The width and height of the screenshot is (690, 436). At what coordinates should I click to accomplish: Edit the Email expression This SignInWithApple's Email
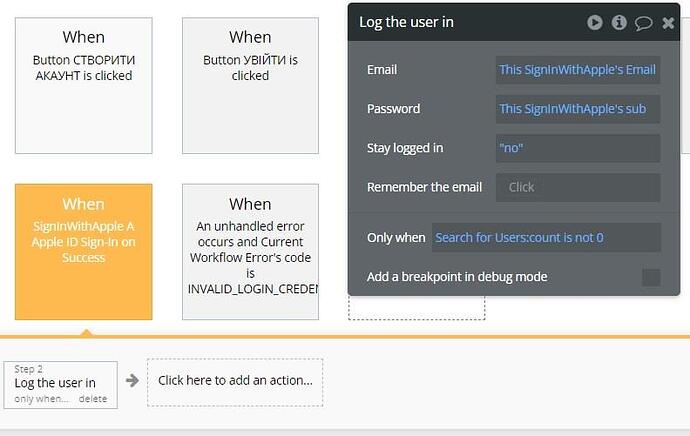(578, 70)
